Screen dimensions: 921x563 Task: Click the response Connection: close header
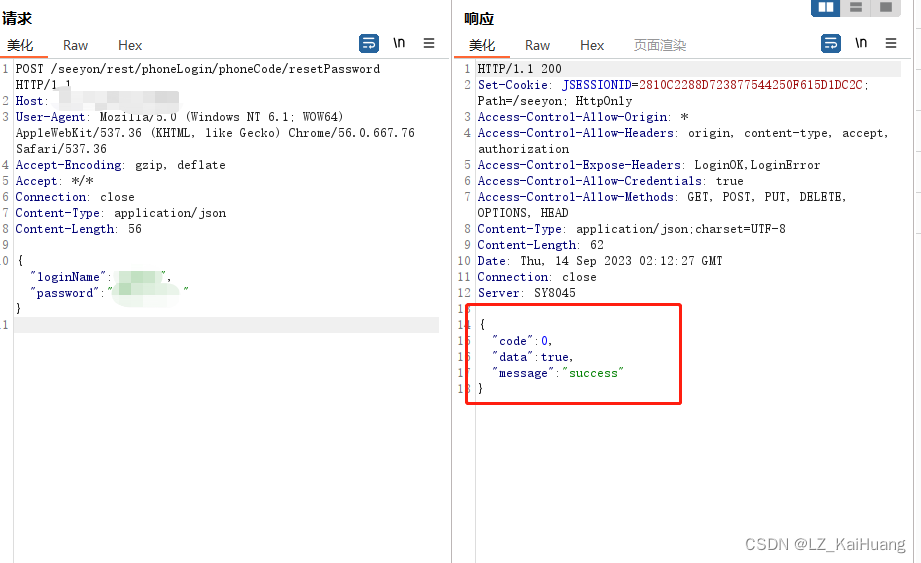click(537, 277)
